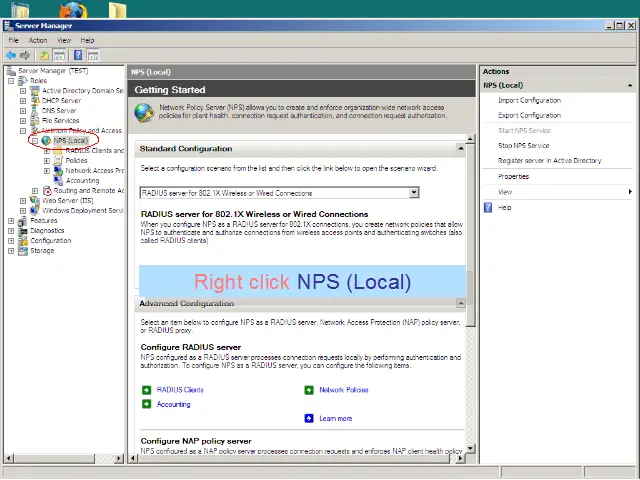Click the Network Access Protection node icon
The height and width of the screenshot is (480, 640).
click(x=58, y=171)
